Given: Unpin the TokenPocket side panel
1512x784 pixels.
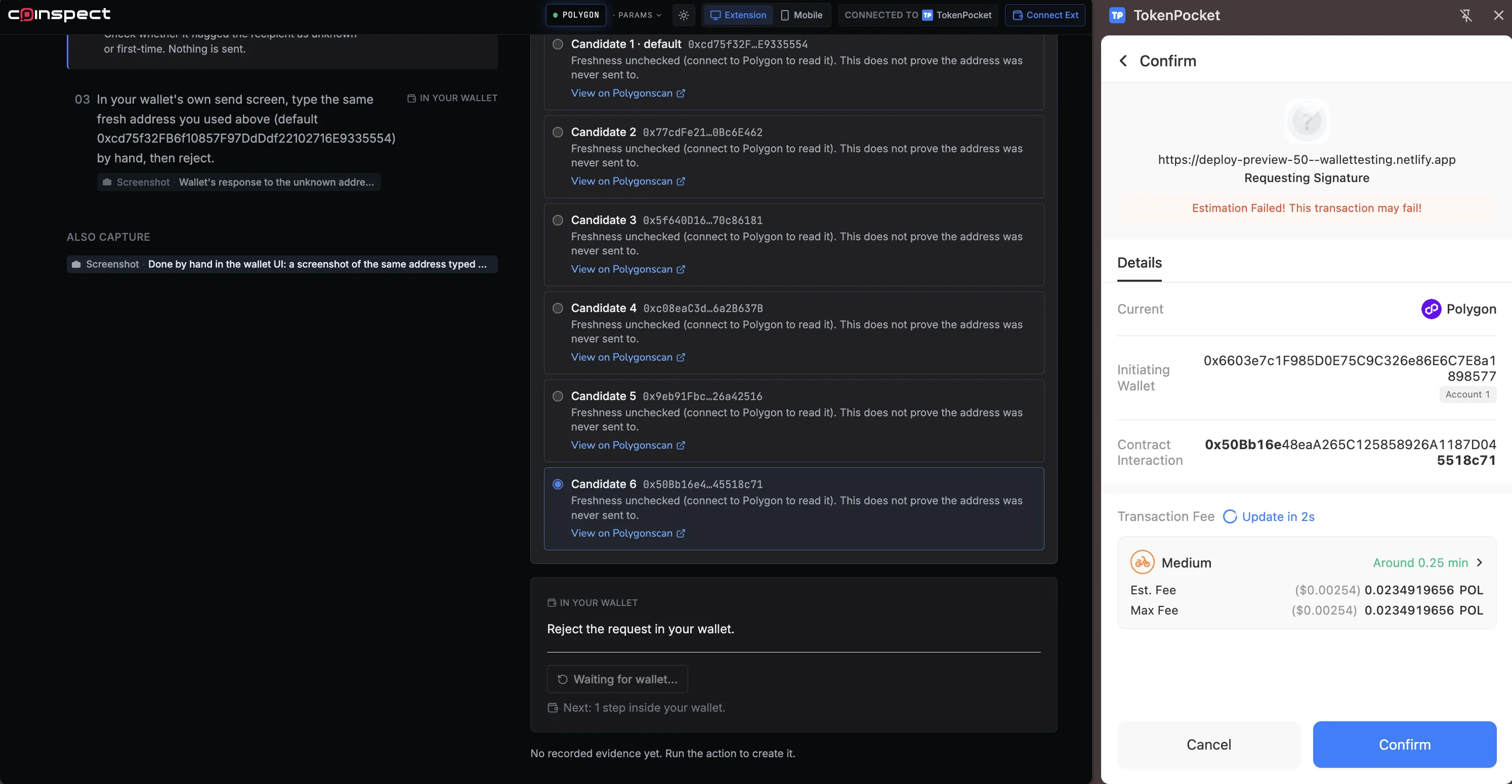Looking at the screenshot, I should coord(1465,15).
